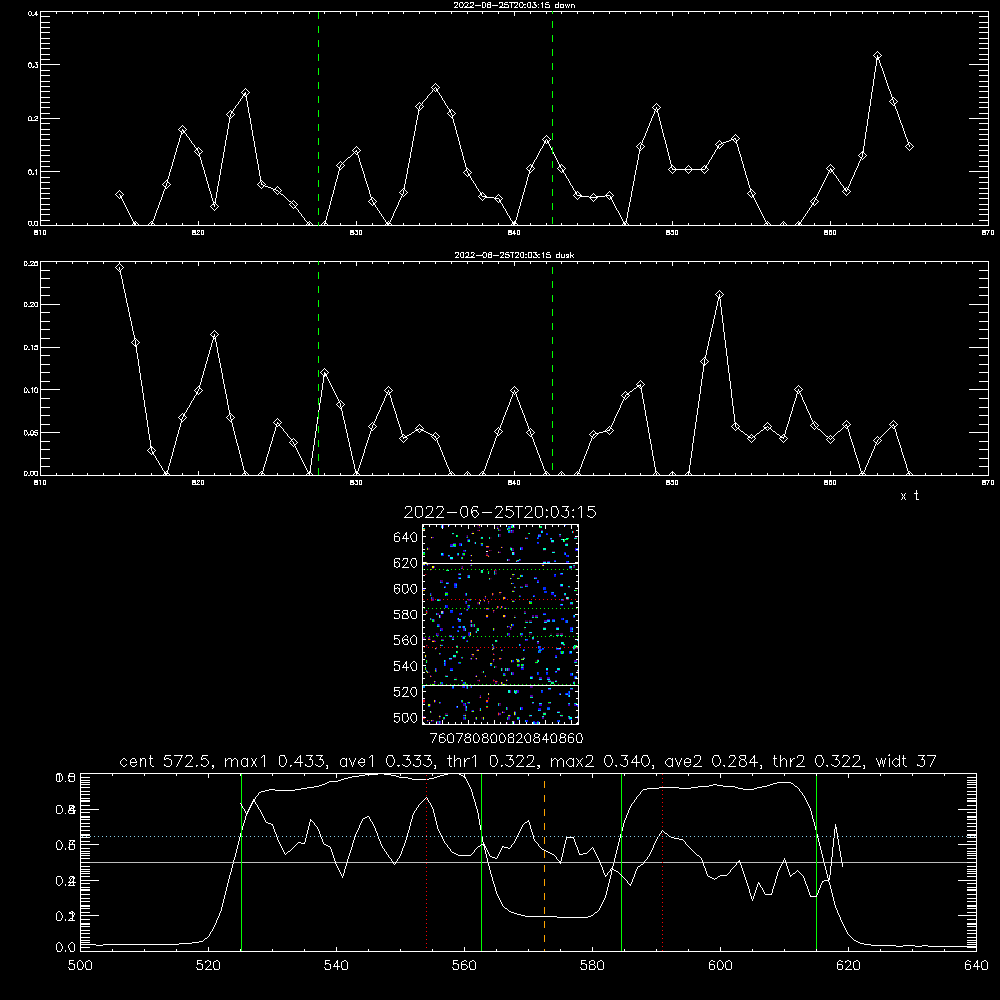The height and width of the screenshot is (1000, 1000).
Task: Click the '600' x-axis label of bottom plot
Action: 721,966
